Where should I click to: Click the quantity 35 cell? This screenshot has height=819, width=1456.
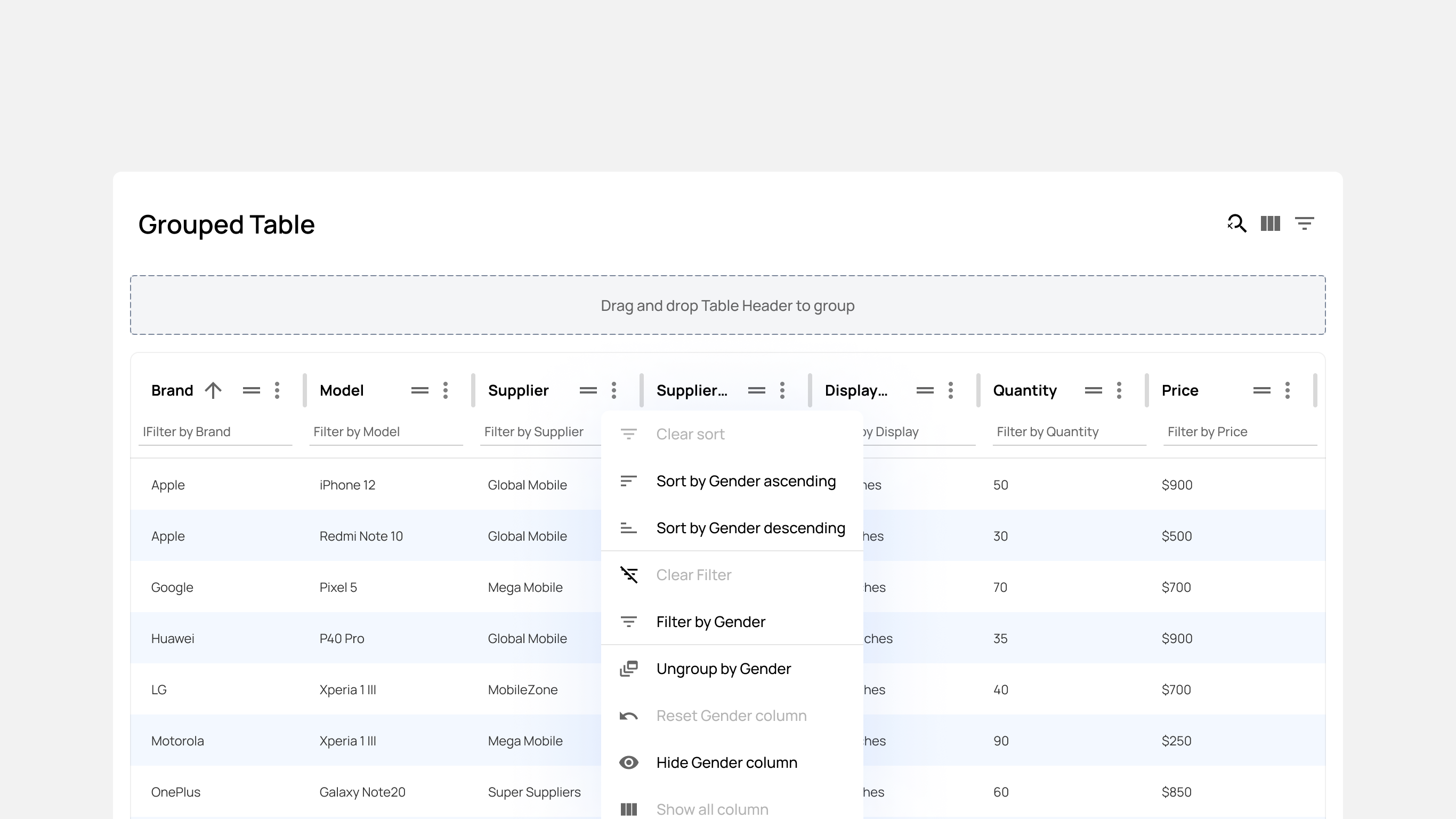pyautogui.click(x=1000, y=639)
